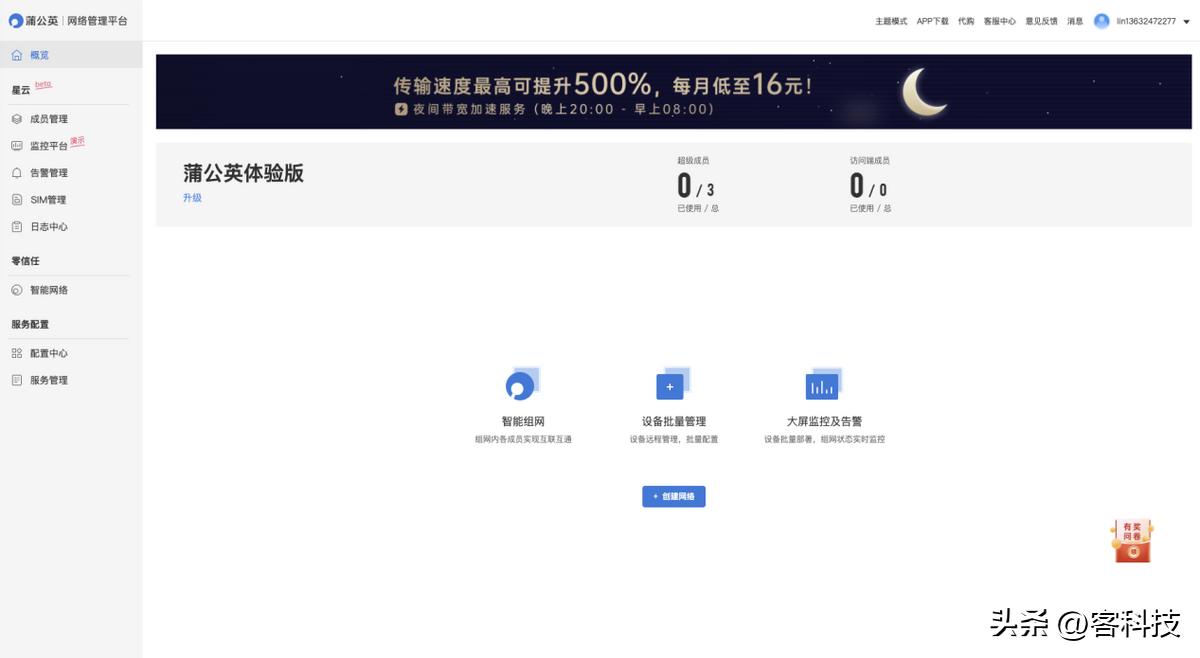This screenshot has height=658, width=1200.
Task: Open the 有奖问卷 red envelope
Action: coord(1131,539)
